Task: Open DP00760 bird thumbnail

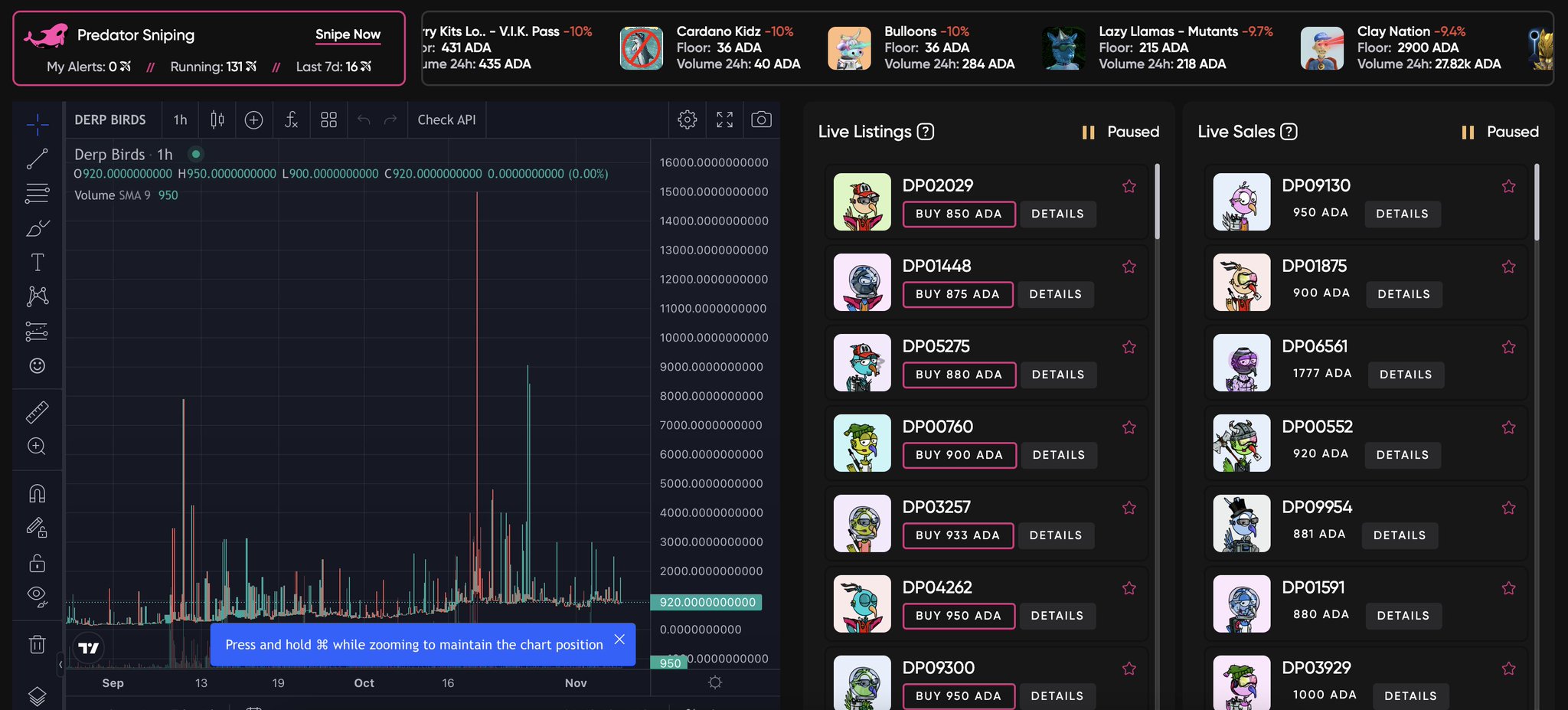Action: 862,443
